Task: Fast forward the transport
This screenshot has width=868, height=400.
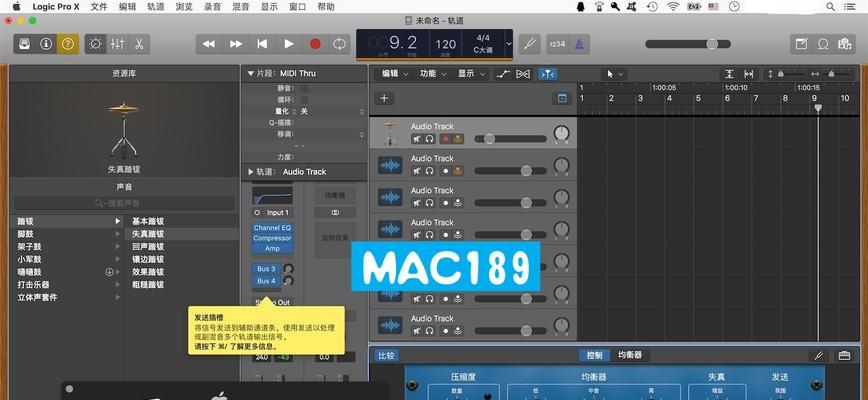Action: coord(236,44)
